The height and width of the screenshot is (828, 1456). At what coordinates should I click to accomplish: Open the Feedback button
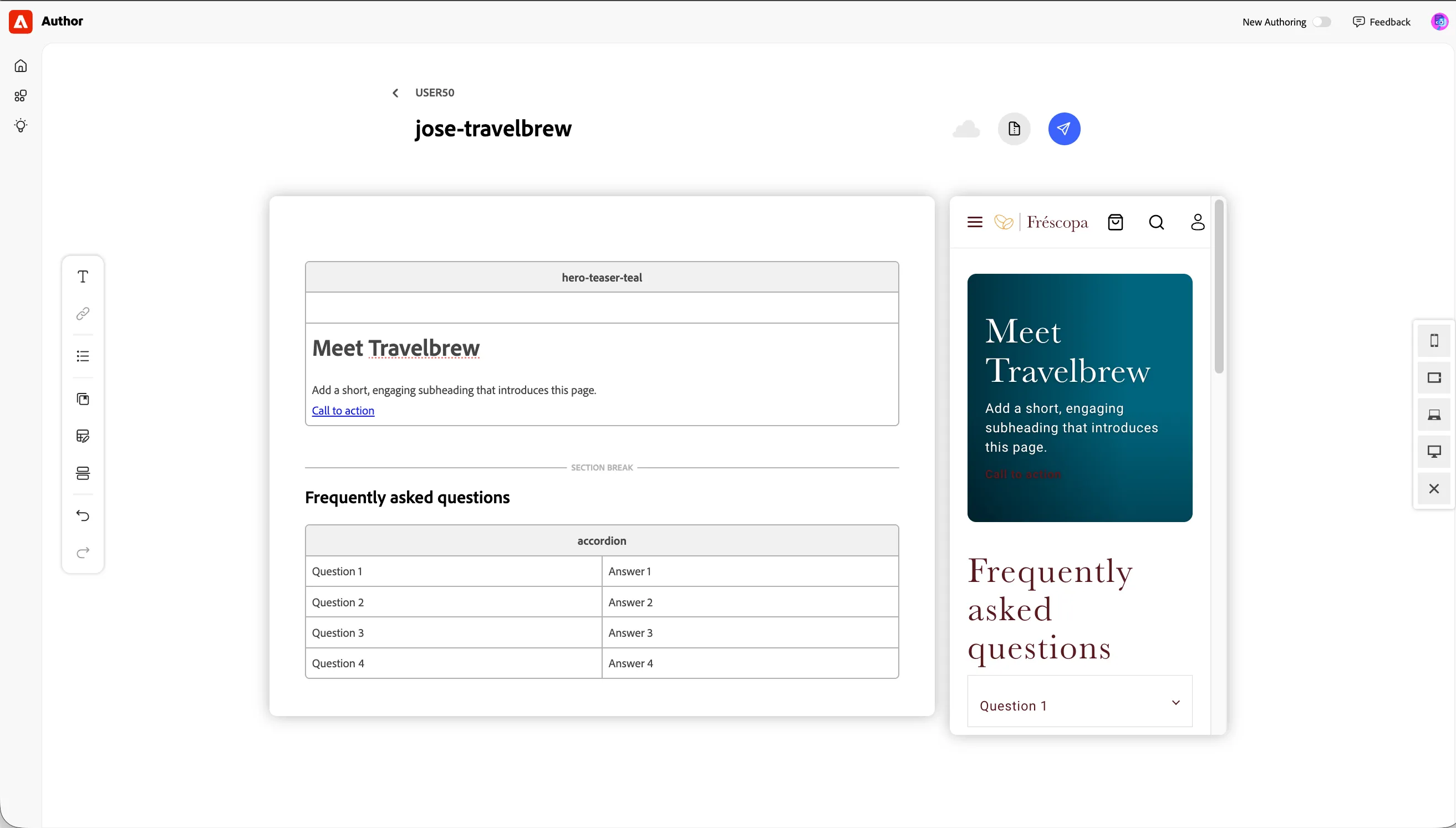1382,22
